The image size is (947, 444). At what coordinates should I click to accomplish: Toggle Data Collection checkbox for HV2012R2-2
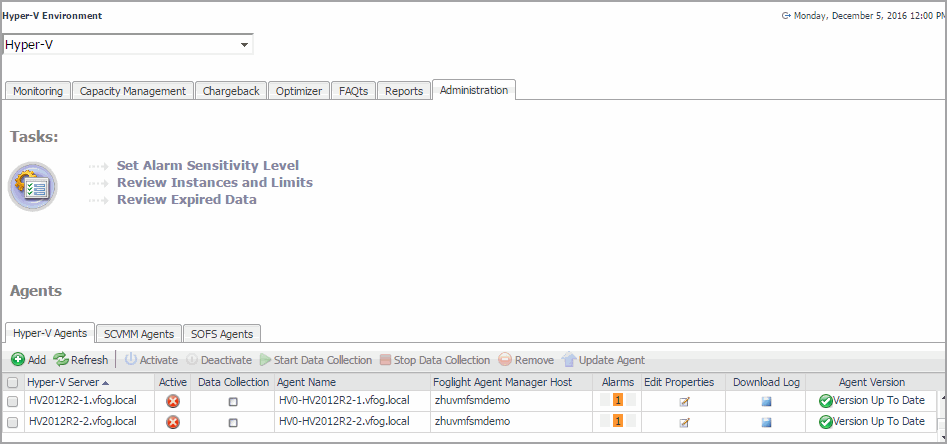233,423
